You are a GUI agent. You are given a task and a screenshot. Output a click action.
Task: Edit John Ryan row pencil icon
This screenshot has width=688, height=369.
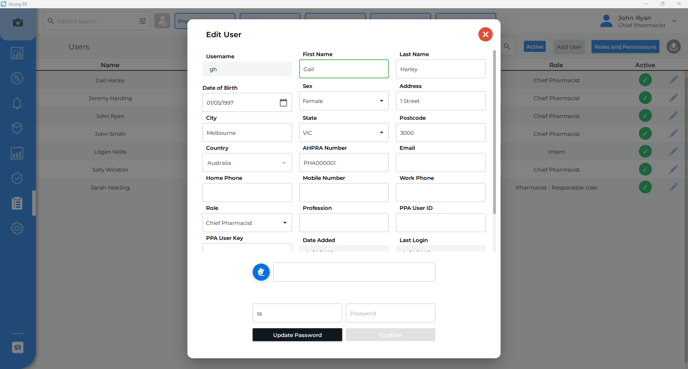click(x=674, y=116)
